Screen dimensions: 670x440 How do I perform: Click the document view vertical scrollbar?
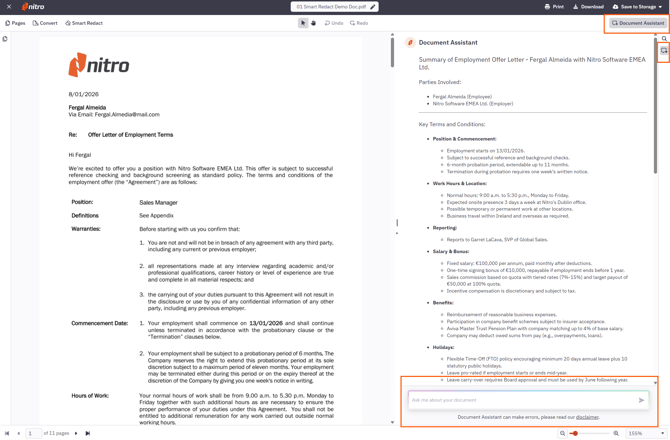click(392, 52)
